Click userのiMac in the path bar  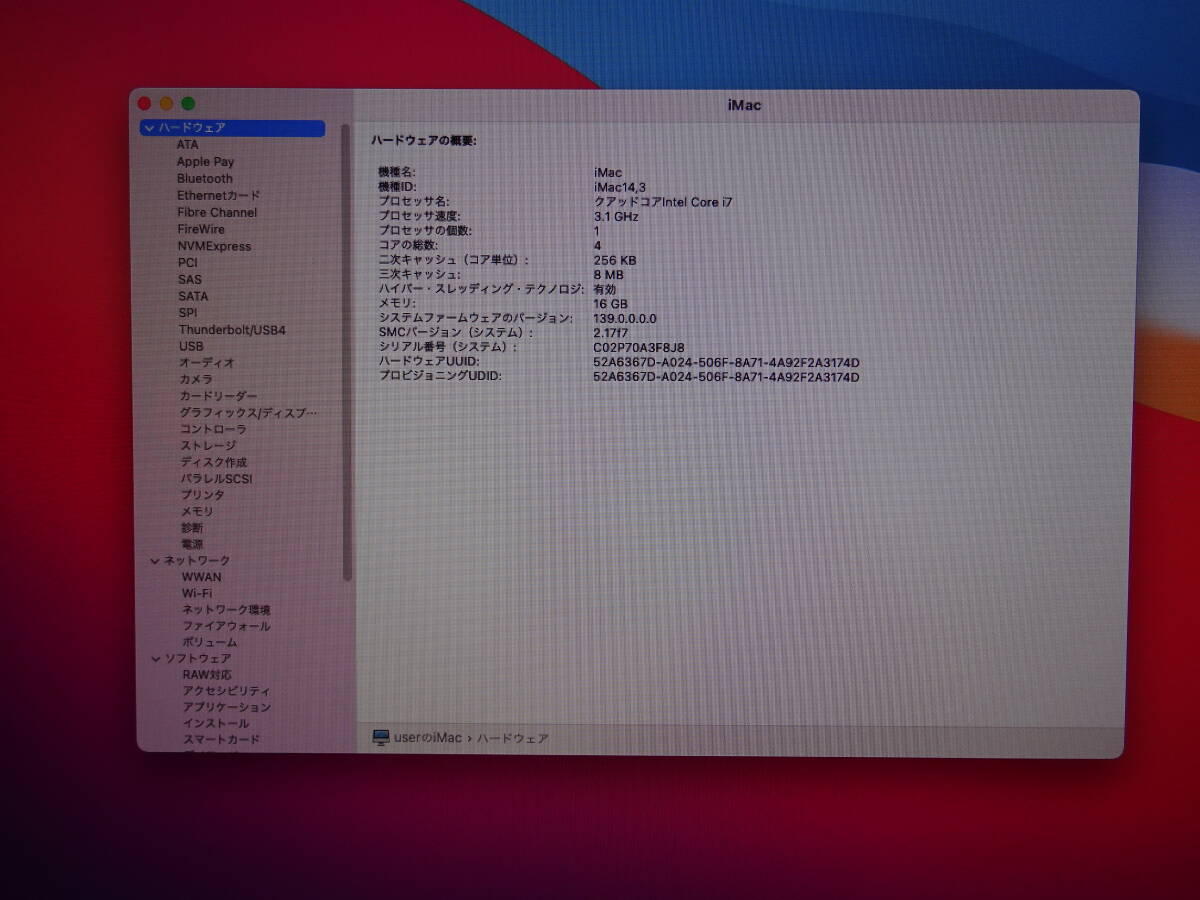[428, 738]
